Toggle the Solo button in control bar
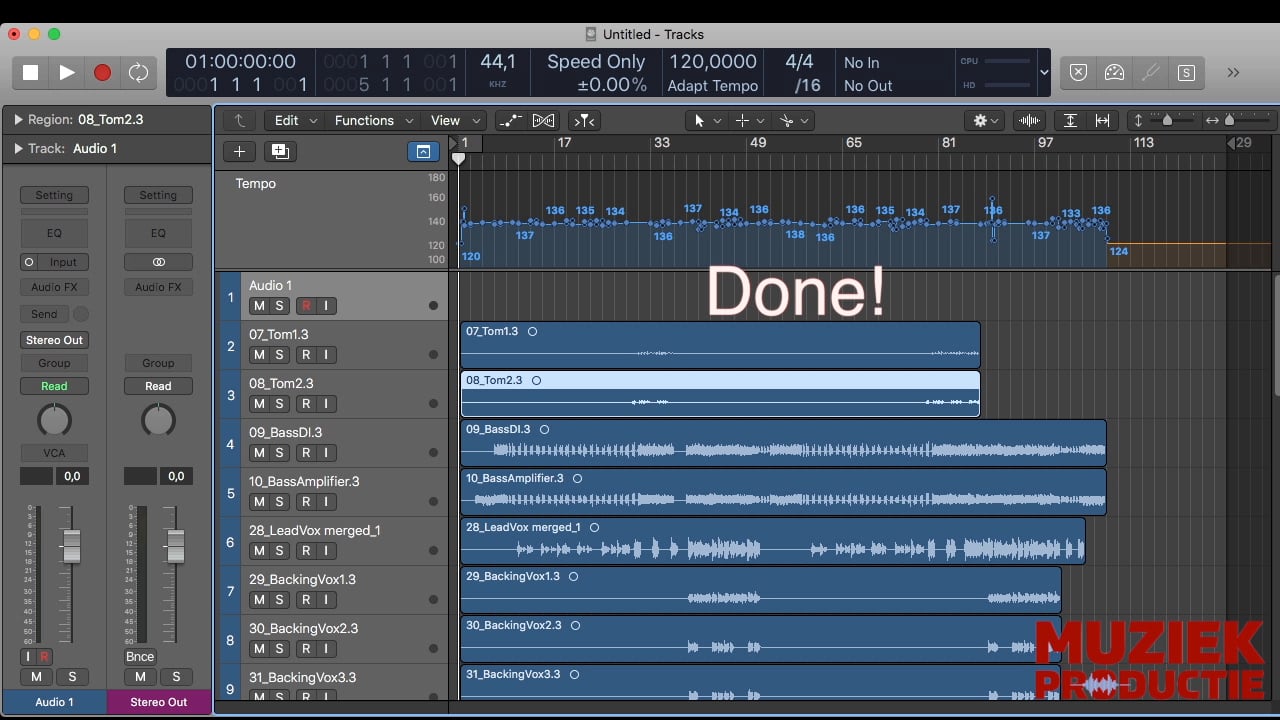1280x720 pixels. click(x=1186, y=72)
